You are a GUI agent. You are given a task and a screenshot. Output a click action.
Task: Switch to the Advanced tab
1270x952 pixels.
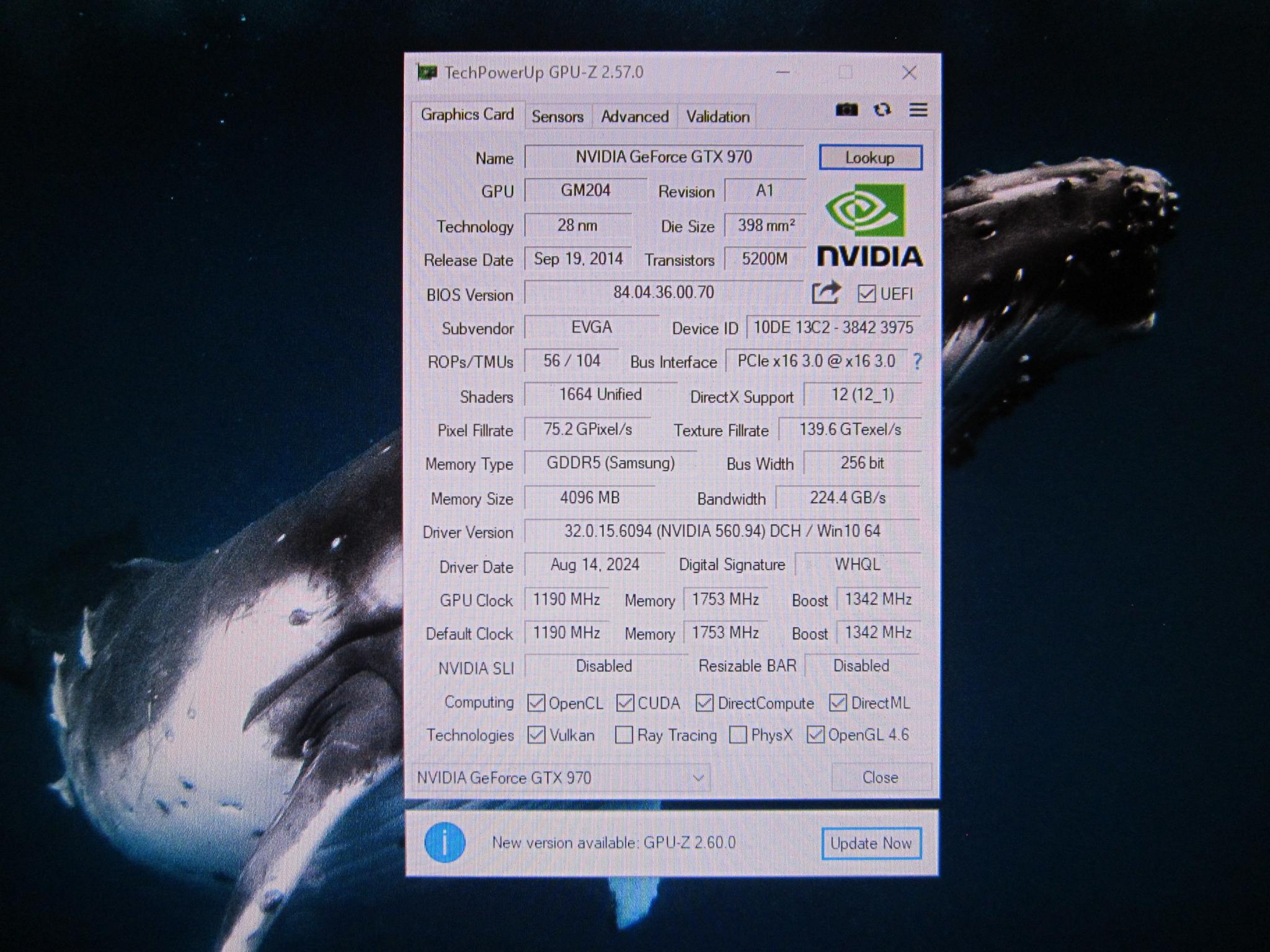pyautogui.click(x=634, y=117)
